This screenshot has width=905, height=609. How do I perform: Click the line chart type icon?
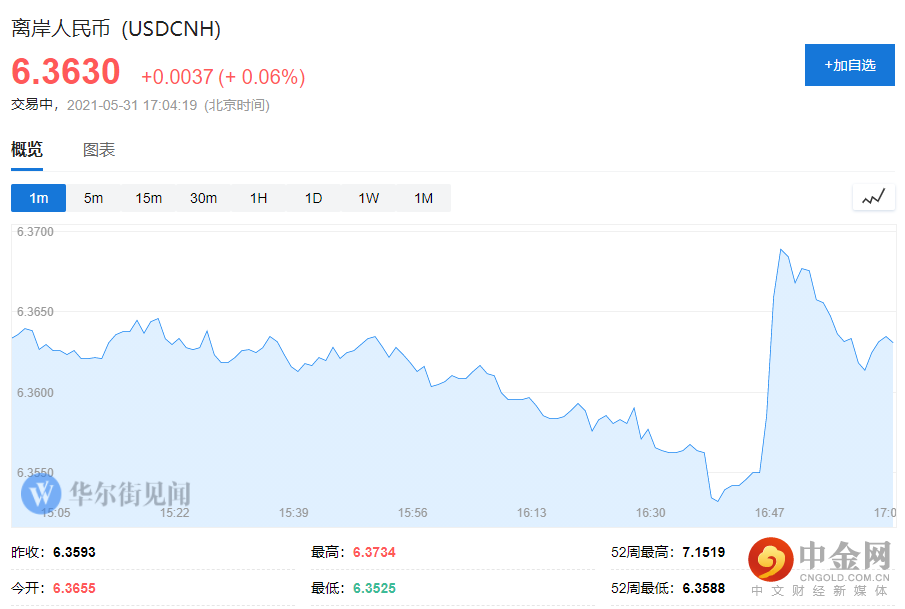tap(873, 198)
